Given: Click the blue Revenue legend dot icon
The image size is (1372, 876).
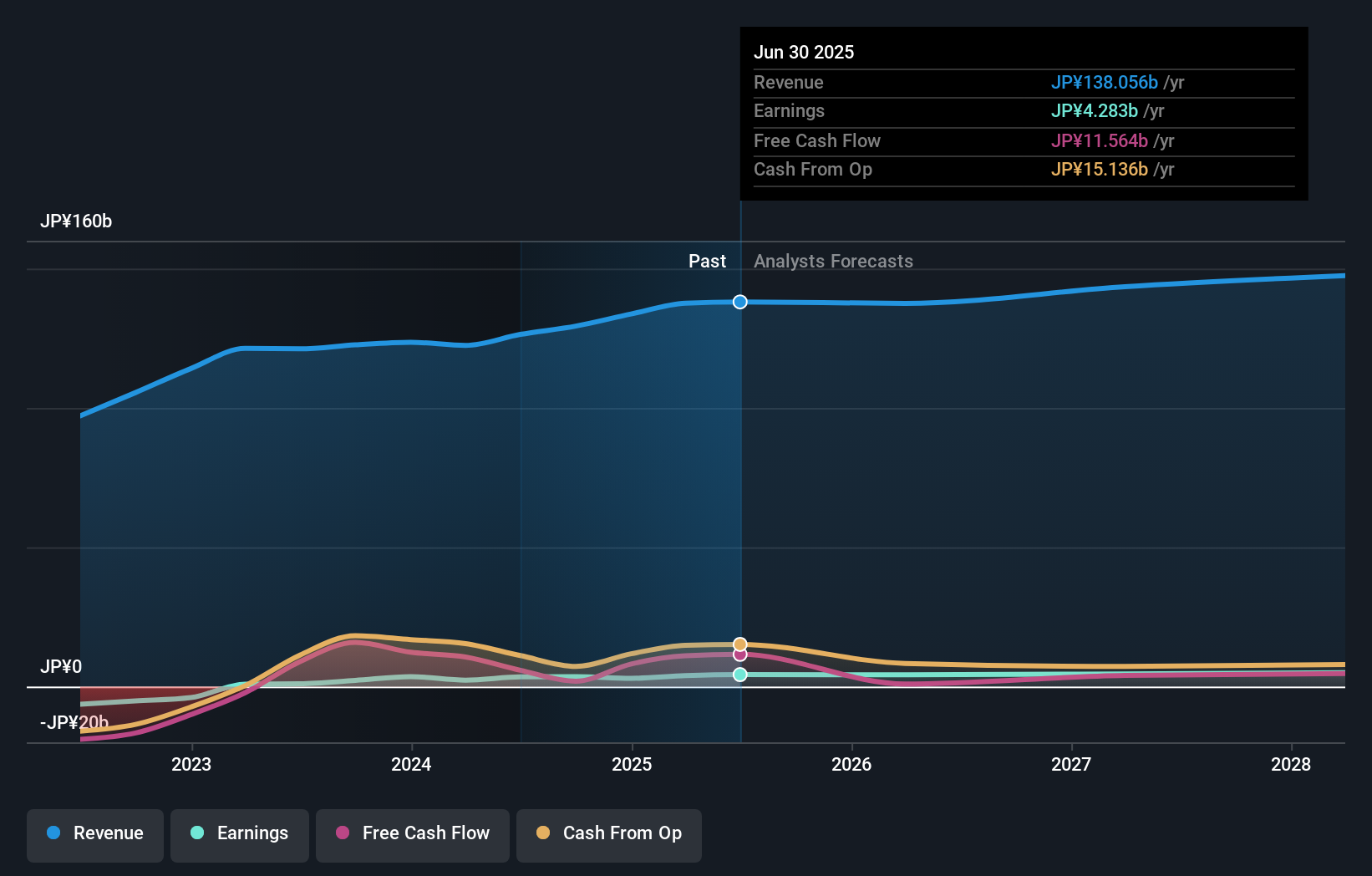Looking at the screenshot, I should point(53,833).
